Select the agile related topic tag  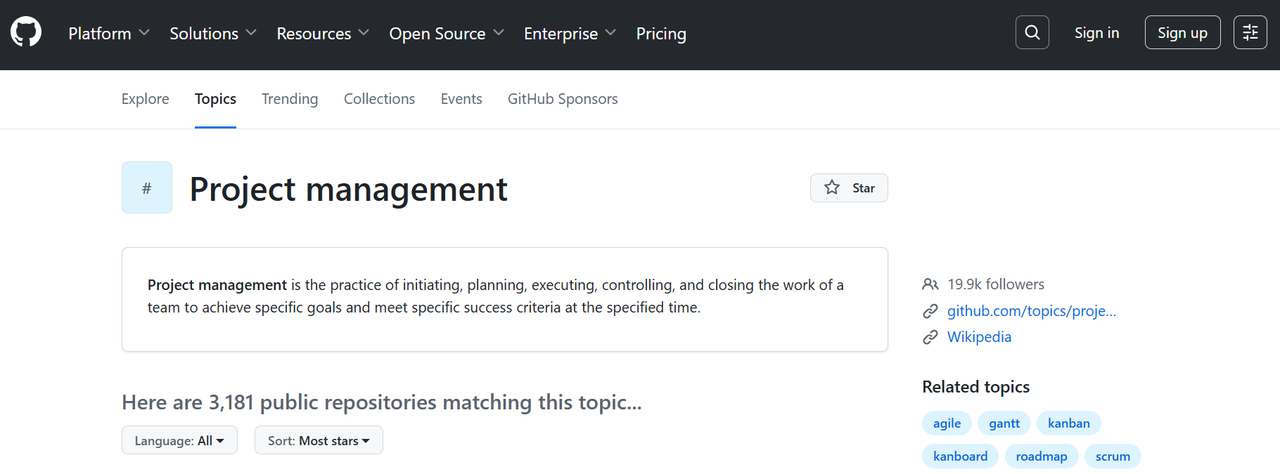coord(947,423)
